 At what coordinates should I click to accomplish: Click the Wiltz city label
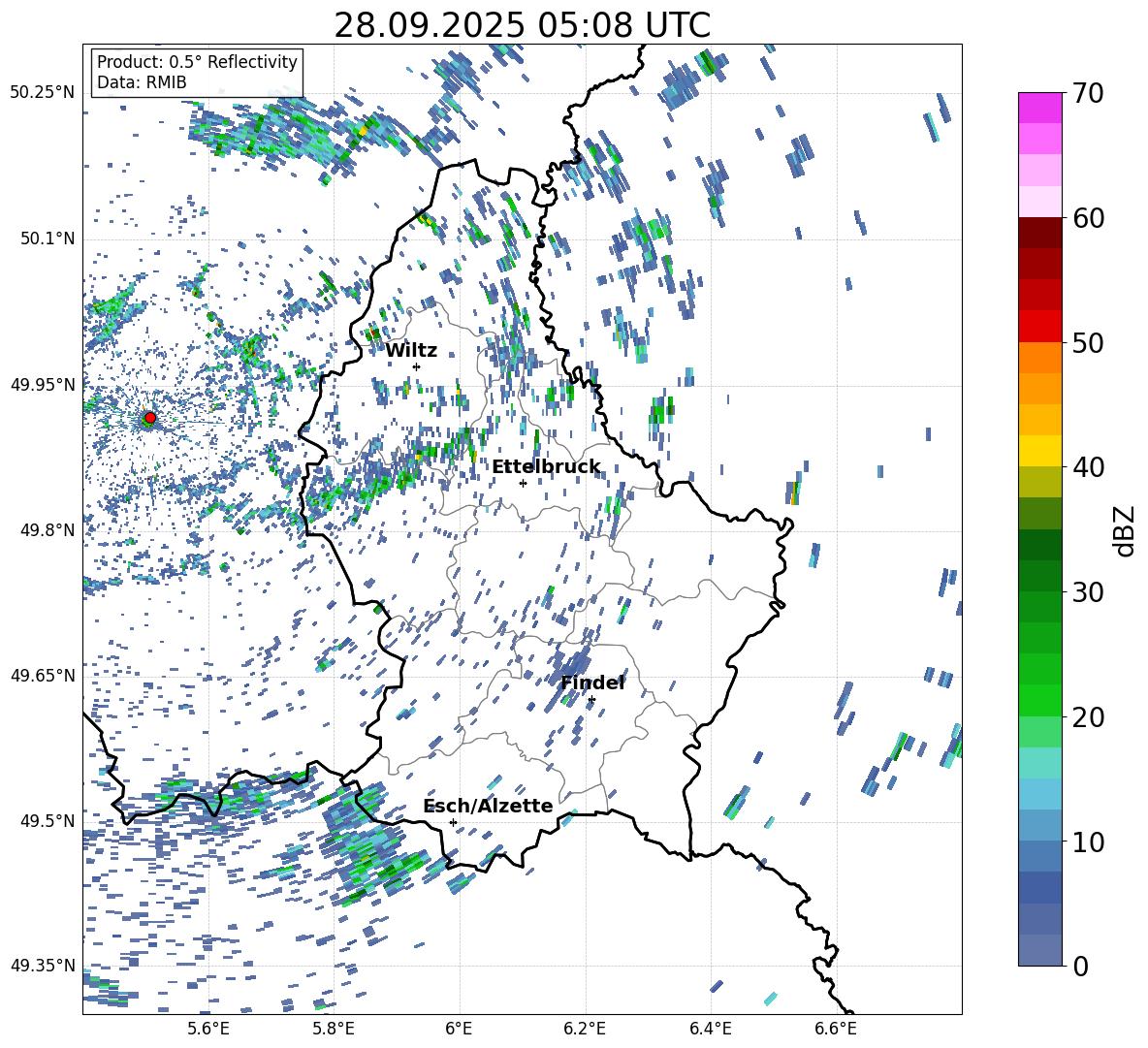pos(411,351)
